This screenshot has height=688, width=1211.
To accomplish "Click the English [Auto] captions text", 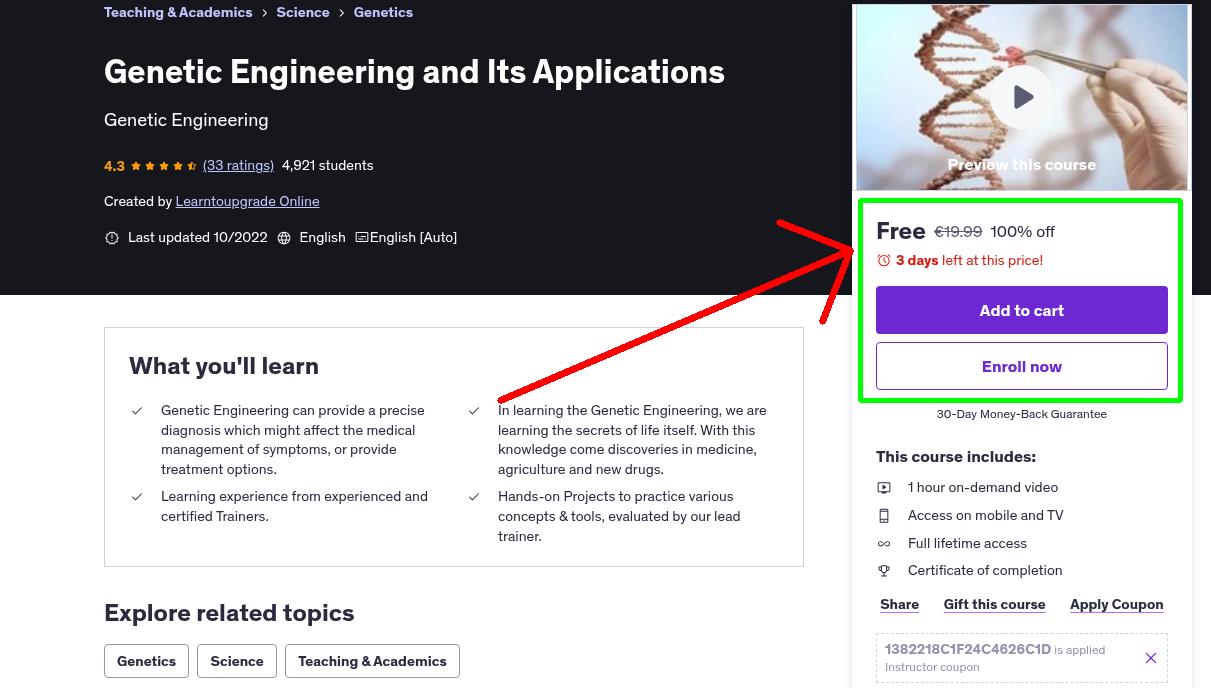I will point(413,238).
